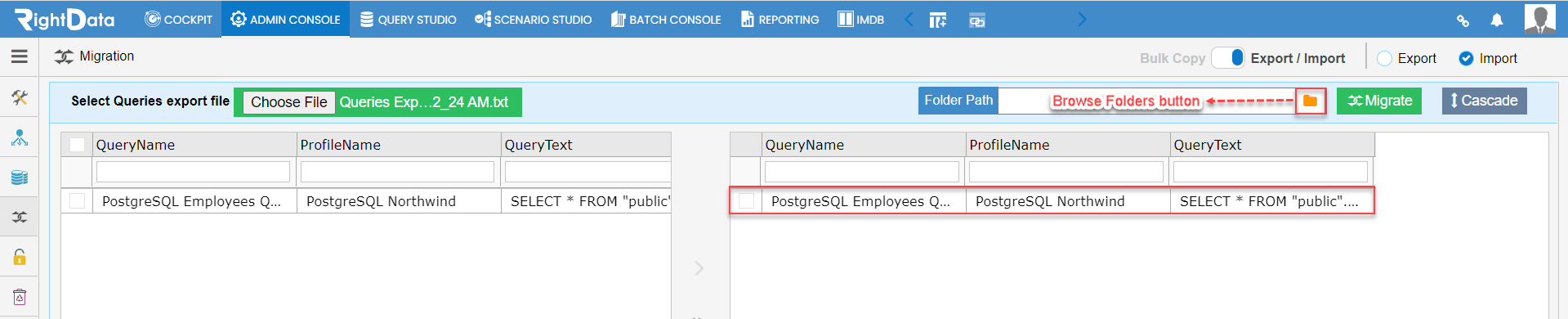The image size is (1568, 319).
Task: Sort by left ProfileName column header
Action: 399,145
